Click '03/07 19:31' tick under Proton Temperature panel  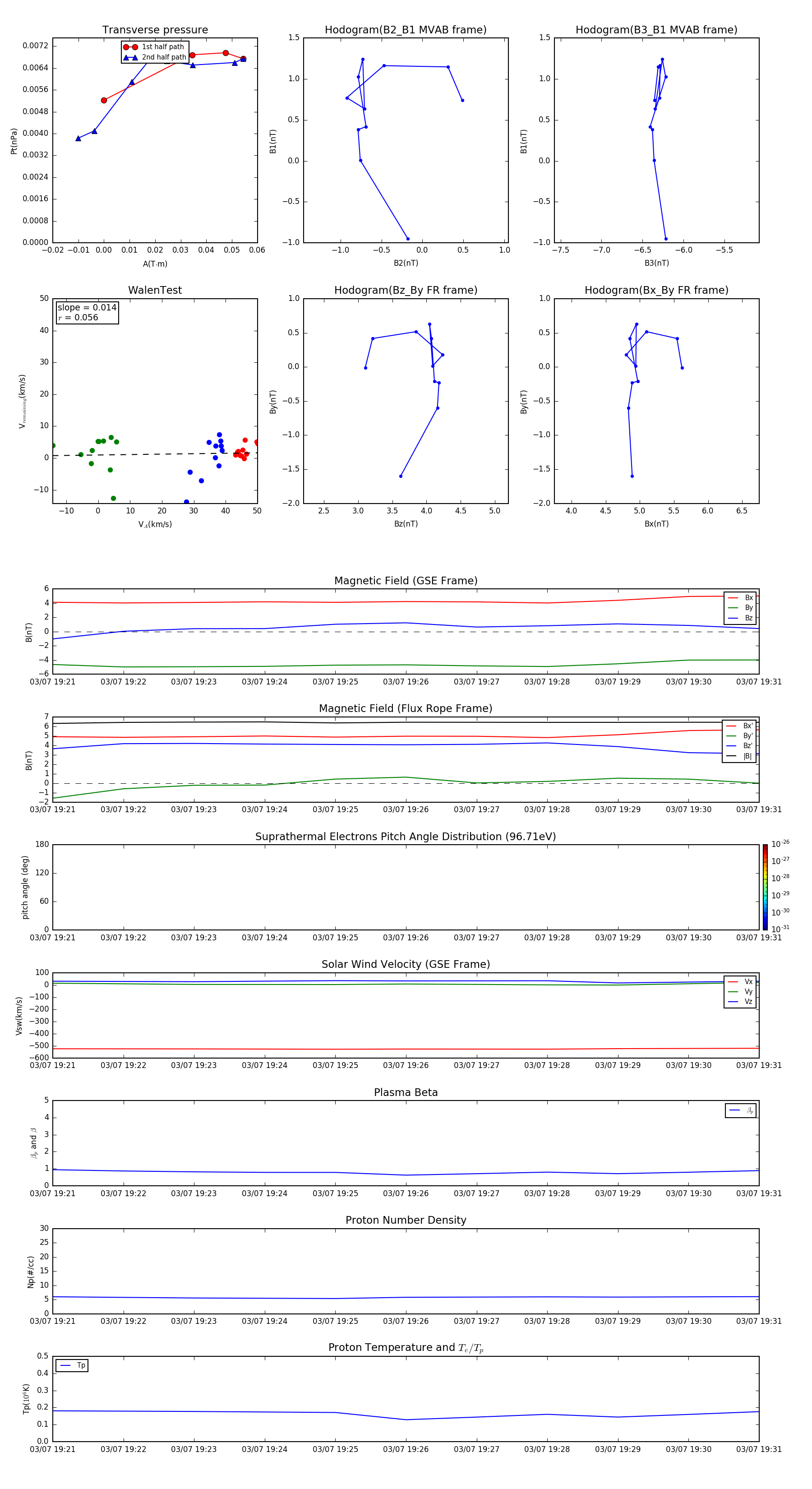click(759, 1449)
